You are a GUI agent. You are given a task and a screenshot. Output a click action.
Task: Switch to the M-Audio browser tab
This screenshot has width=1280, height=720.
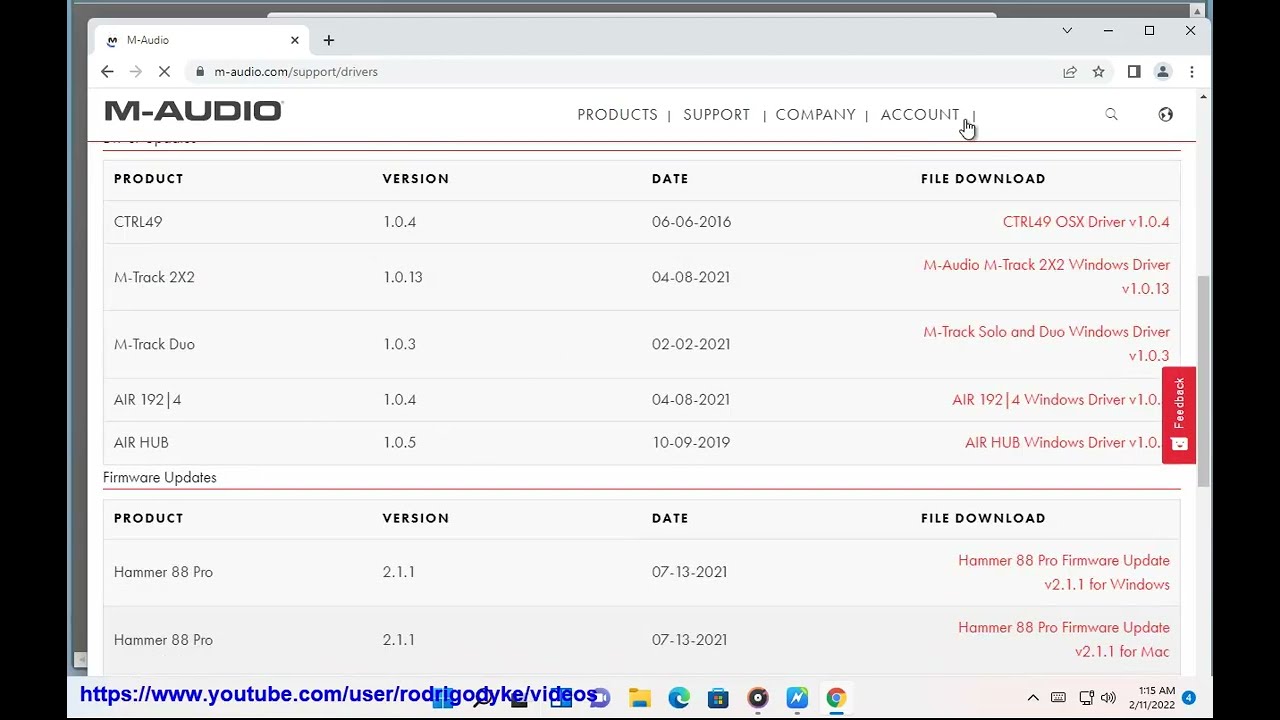200,40
